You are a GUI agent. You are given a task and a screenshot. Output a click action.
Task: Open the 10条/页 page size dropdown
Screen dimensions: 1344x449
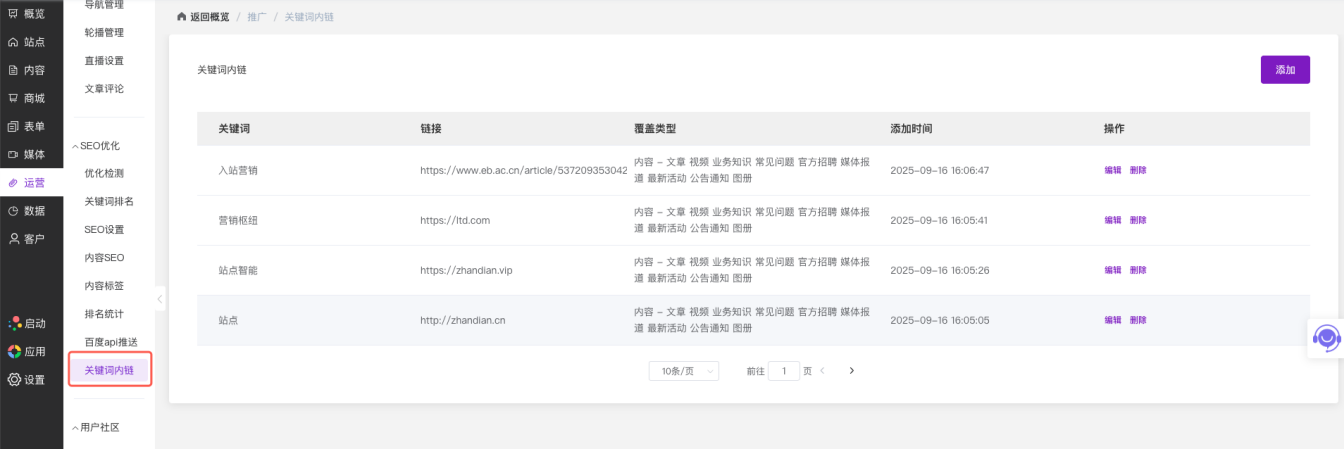[683, 371]
